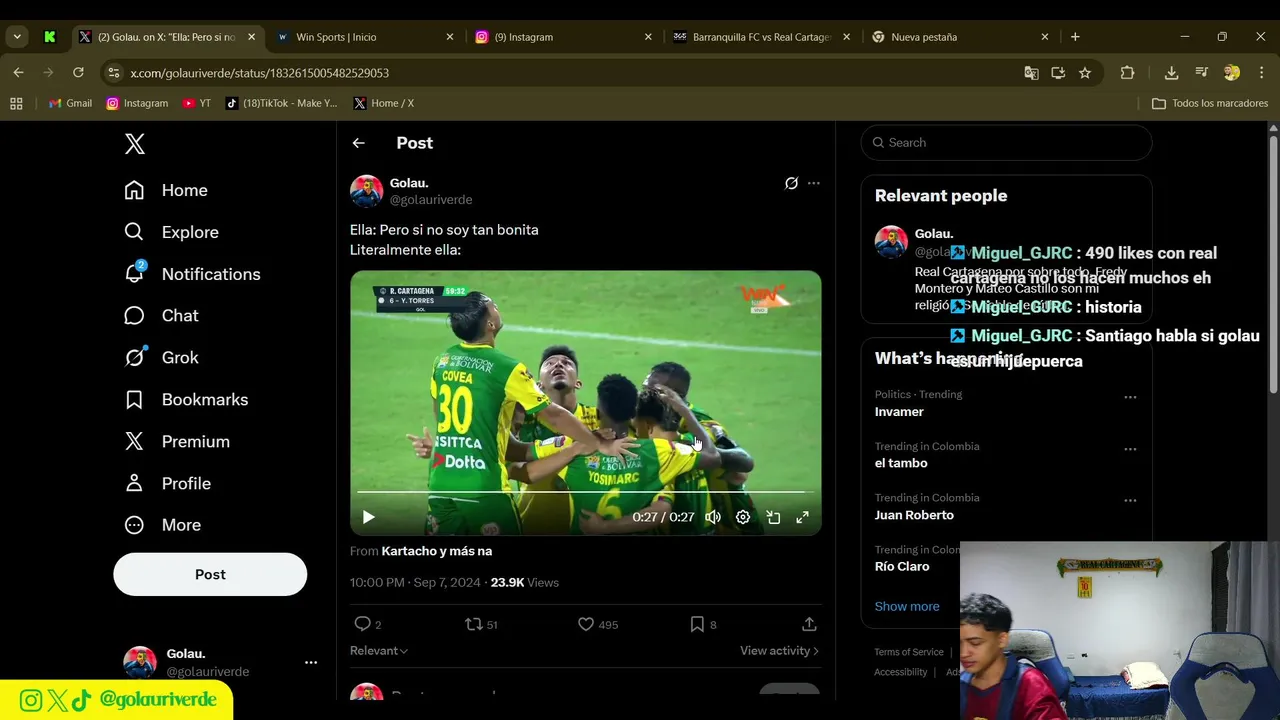The height and width of the screenshot is (720, 1280).
Task: Open Grok from the sidebar
Action: coord(161,358)
